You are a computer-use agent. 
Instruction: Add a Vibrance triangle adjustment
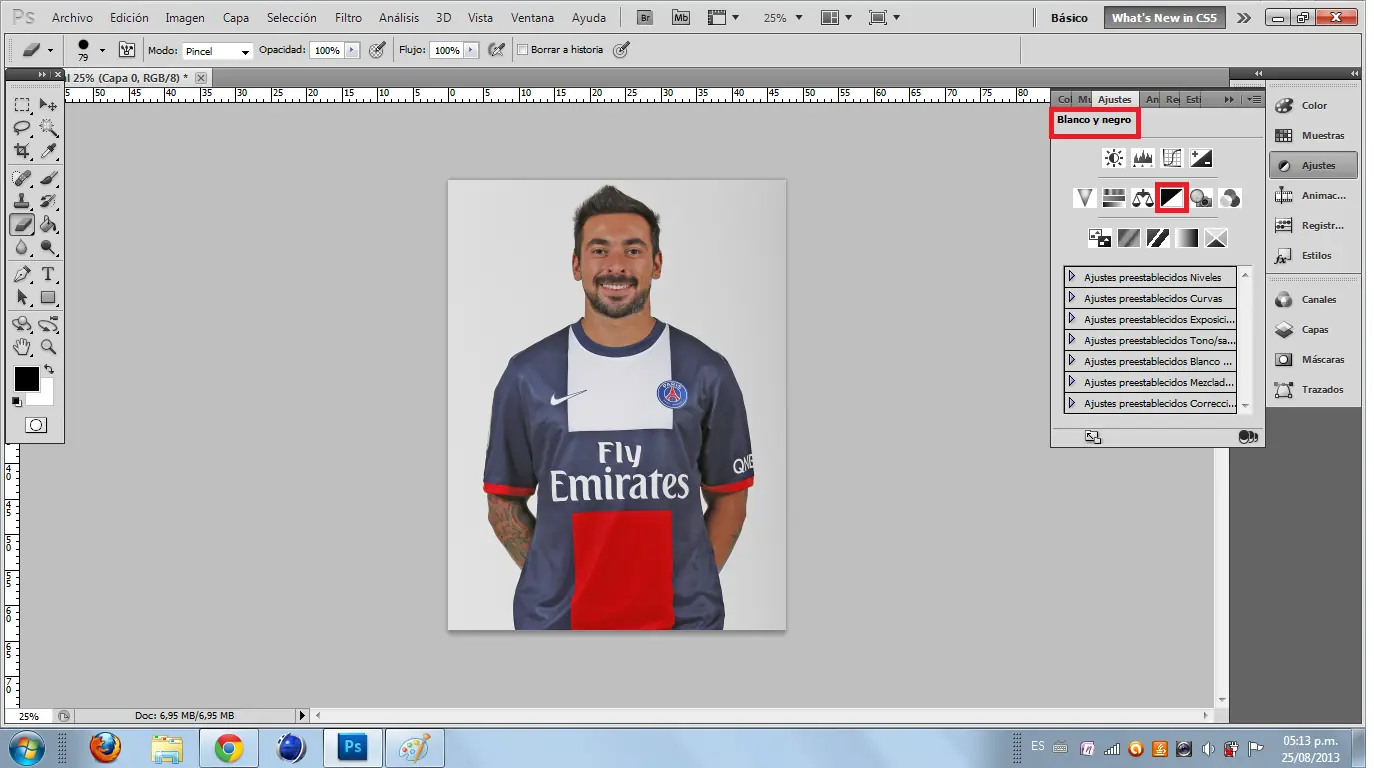coord(1085,198)
